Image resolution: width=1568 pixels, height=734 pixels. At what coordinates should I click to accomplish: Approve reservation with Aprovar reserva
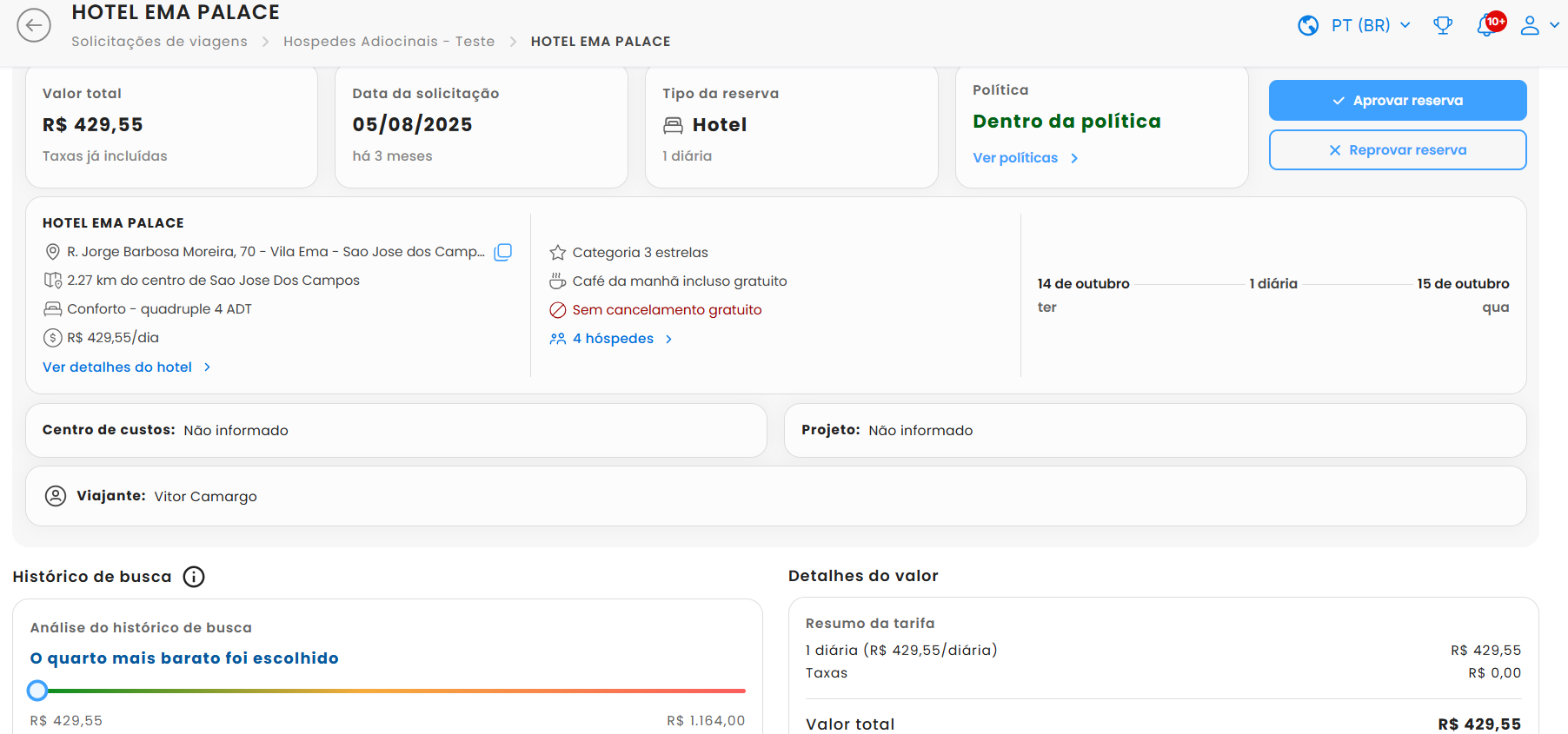point(1397,101)
